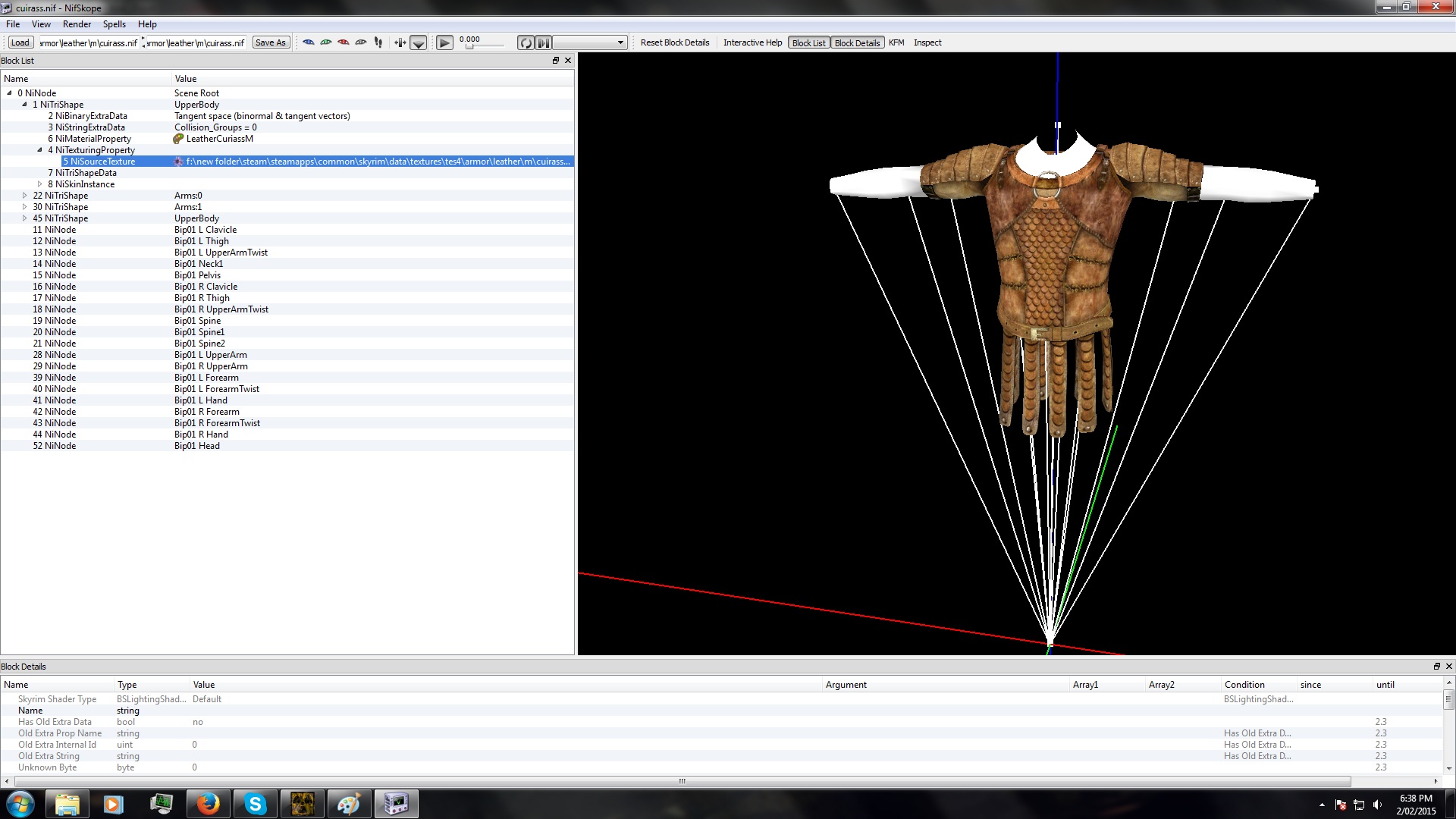Select the 5 NiSourceTexture row
1456x819 pixels.
(318, 162)
